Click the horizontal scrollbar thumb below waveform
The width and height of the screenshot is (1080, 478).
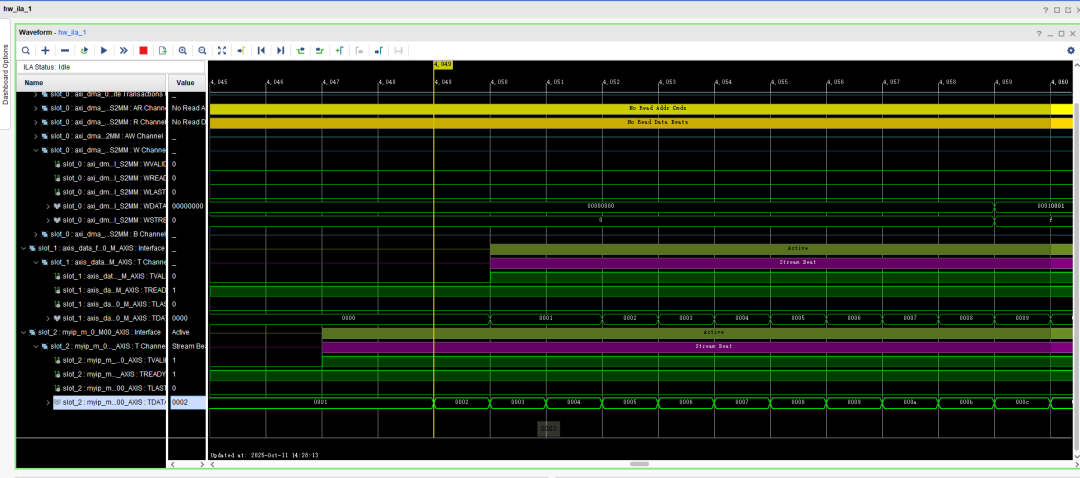point(638,464)
